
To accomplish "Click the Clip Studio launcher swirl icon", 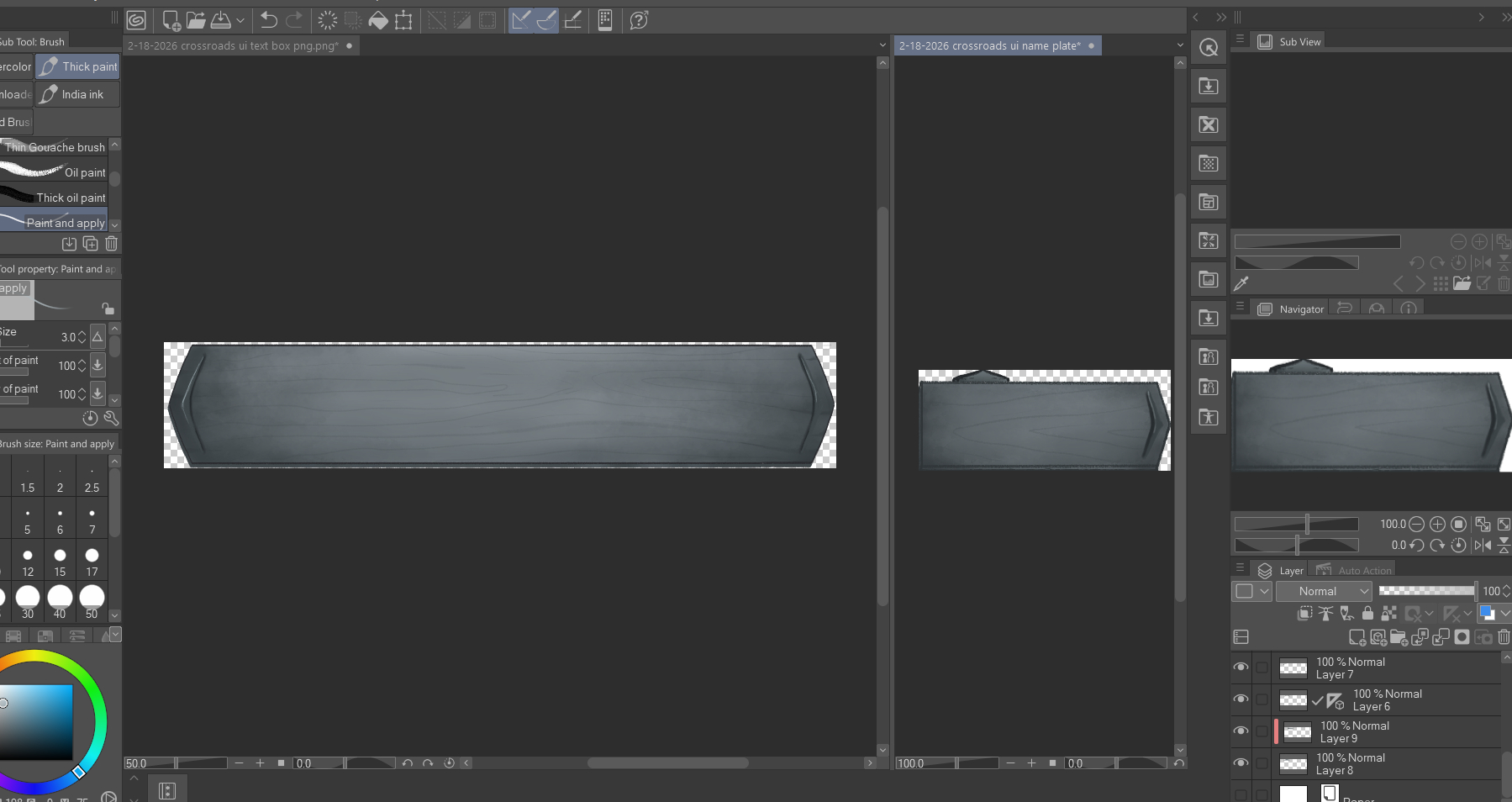I will click(136, 20).
